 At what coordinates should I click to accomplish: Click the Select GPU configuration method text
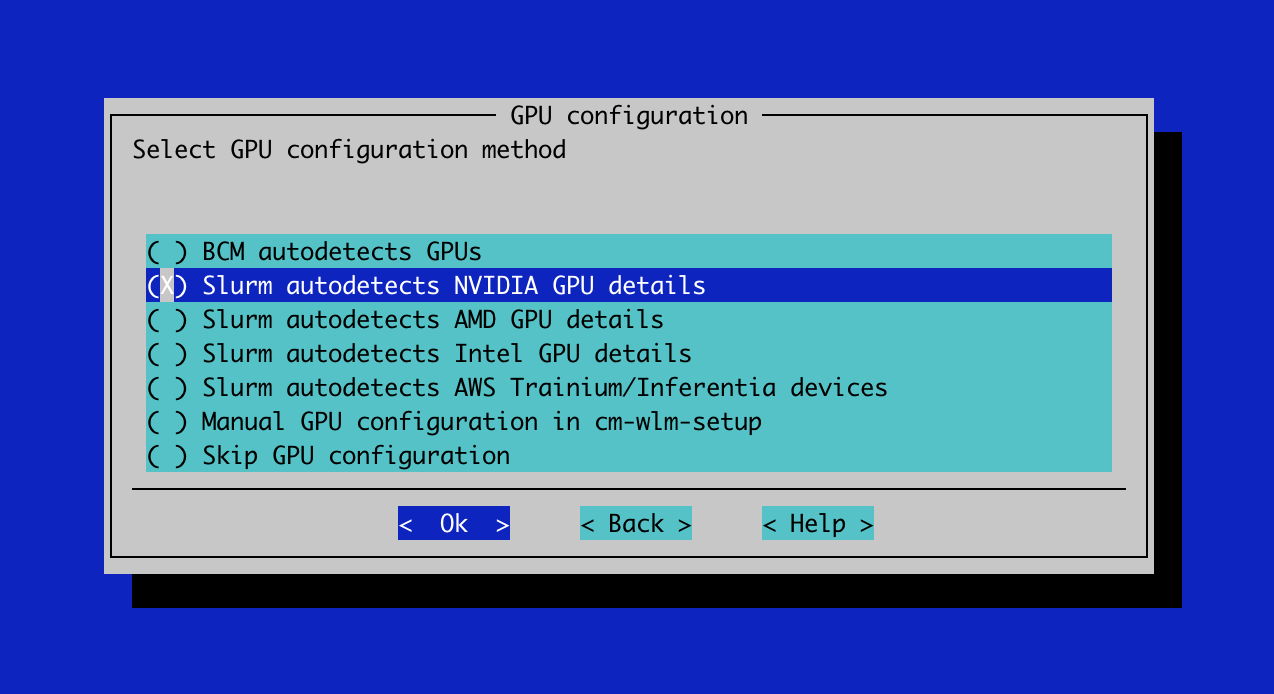point(349,150)
